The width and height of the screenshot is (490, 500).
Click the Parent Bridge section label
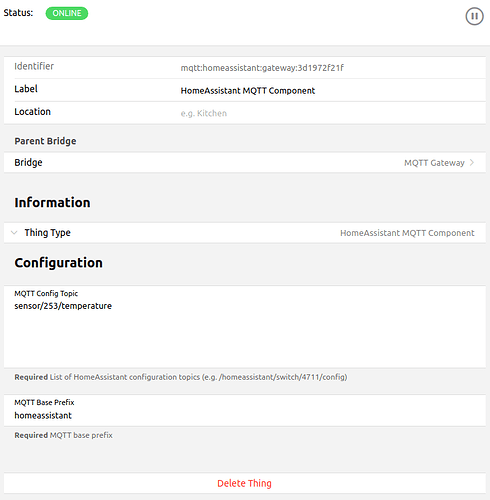[45, 141]
